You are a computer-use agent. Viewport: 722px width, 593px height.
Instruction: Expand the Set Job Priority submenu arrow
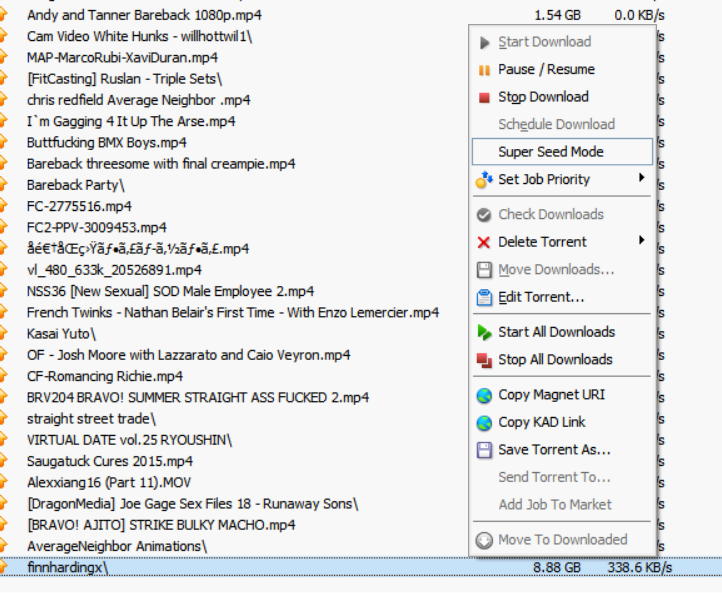click(x=641, y=179)
